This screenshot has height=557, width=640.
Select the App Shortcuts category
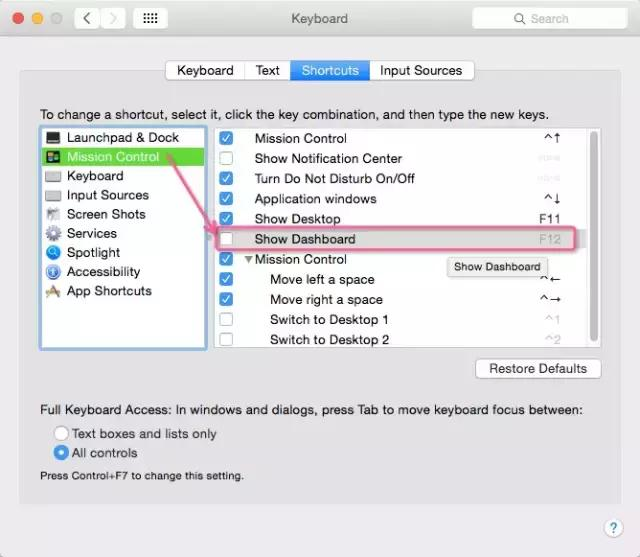123,291
